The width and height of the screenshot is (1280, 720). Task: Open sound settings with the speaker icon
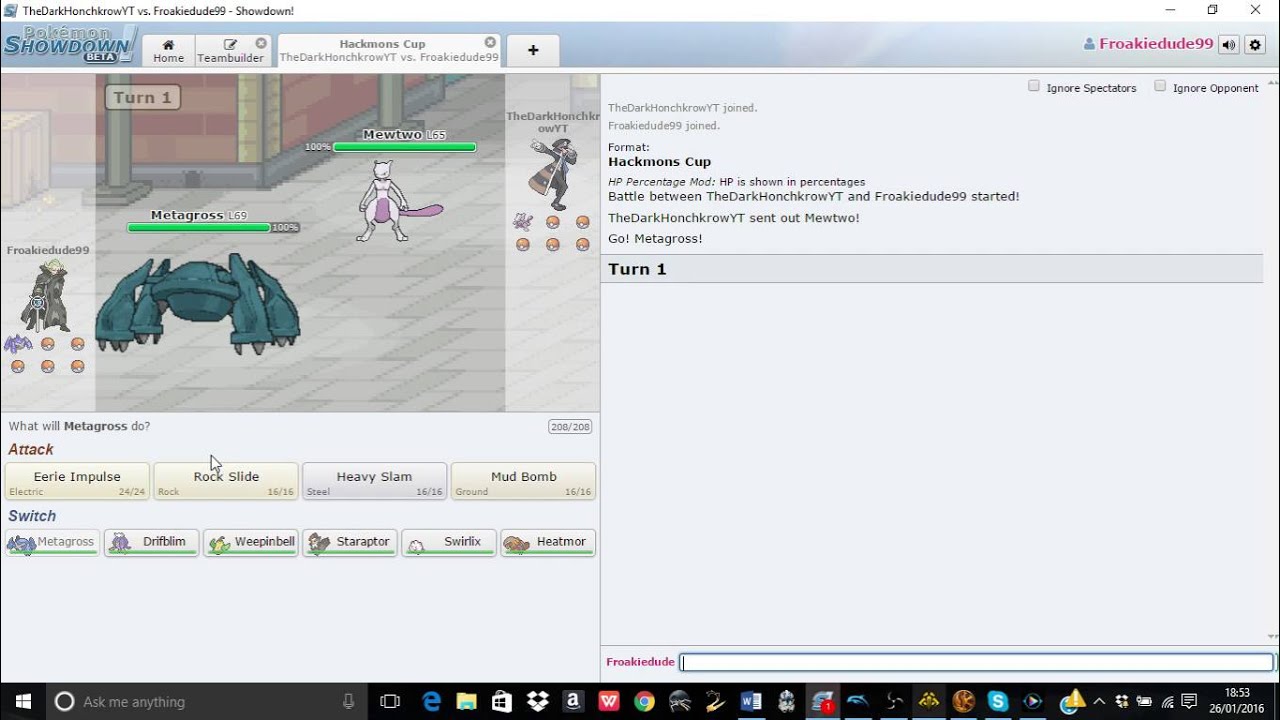tap(1229, 45)
